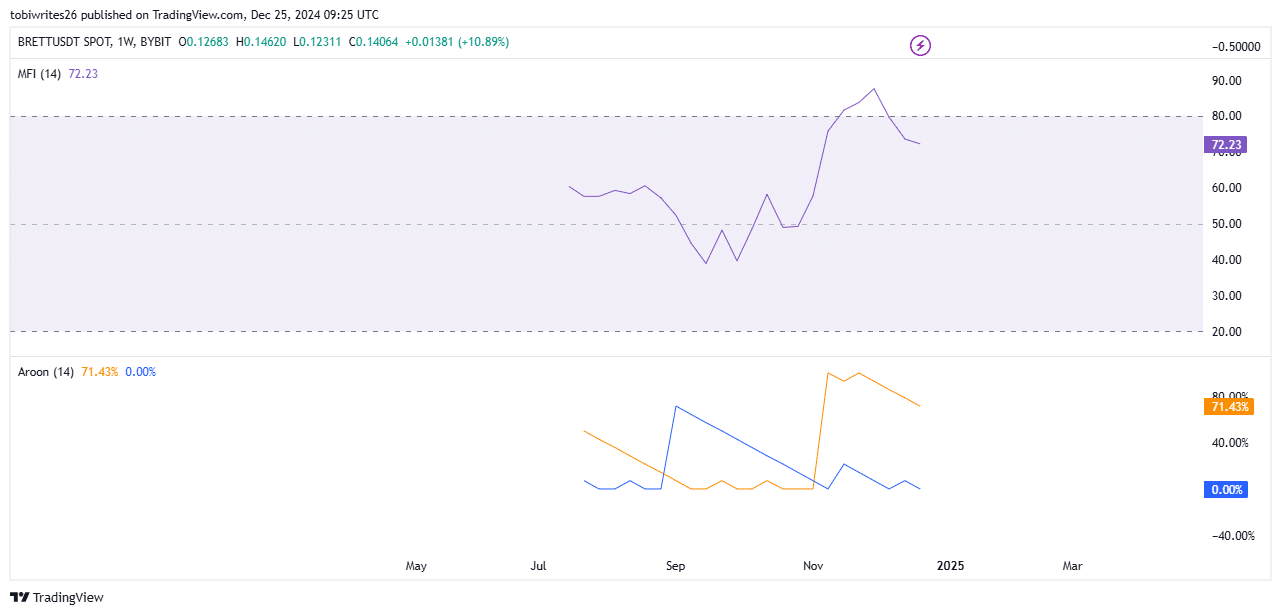Click the 80.00 level on the MFI scale

1226,117
